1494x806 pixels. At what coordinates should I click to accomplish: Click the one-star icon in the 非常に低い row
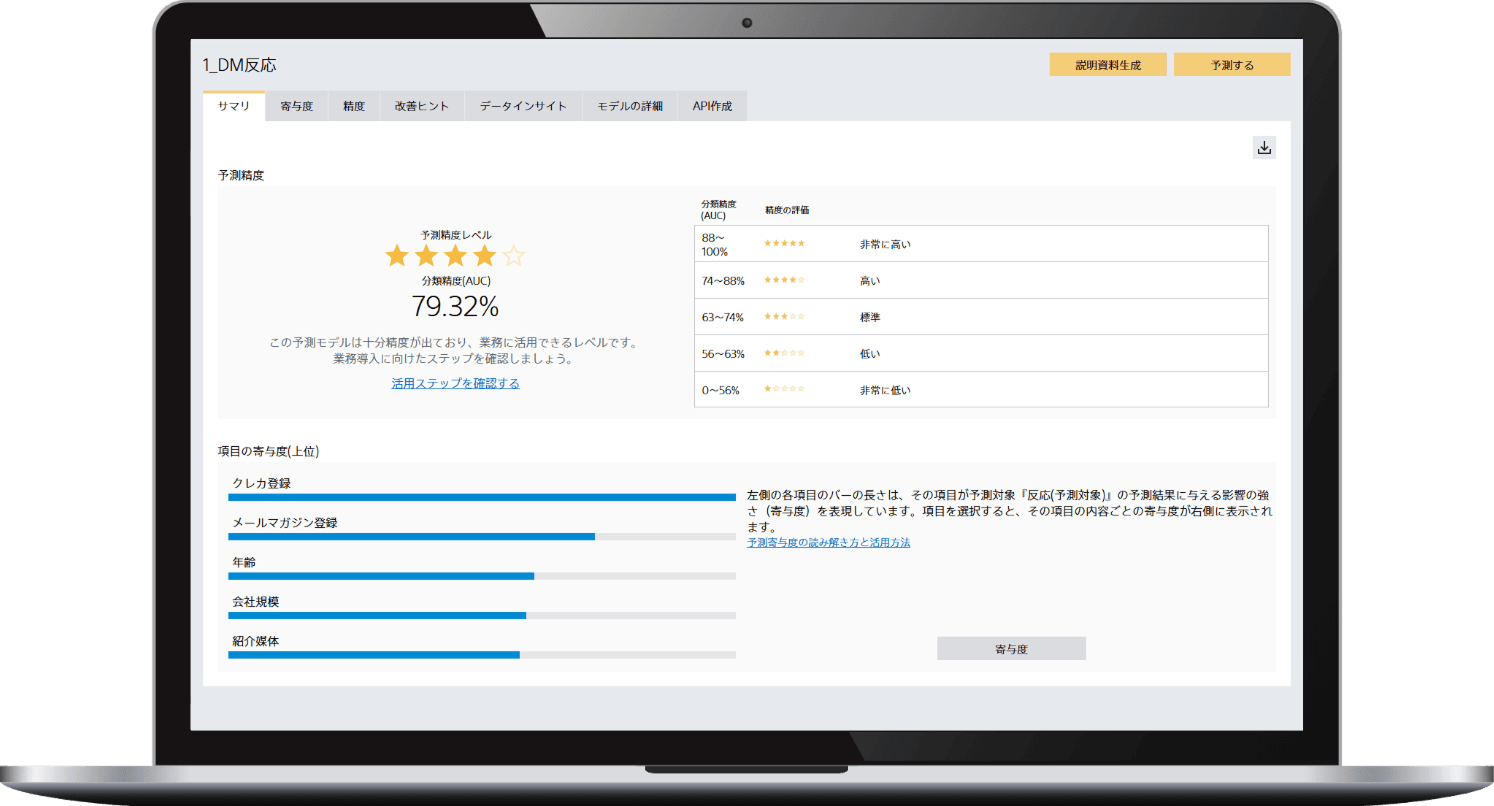784,390
